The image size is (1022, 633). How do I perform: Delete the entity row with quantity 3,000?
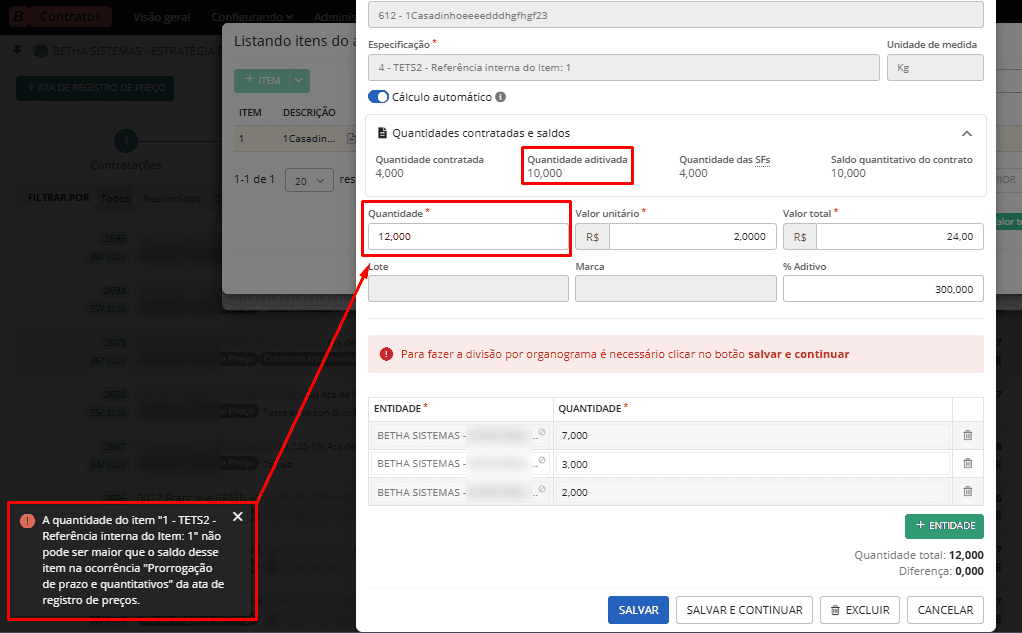[x=967, y=463]
